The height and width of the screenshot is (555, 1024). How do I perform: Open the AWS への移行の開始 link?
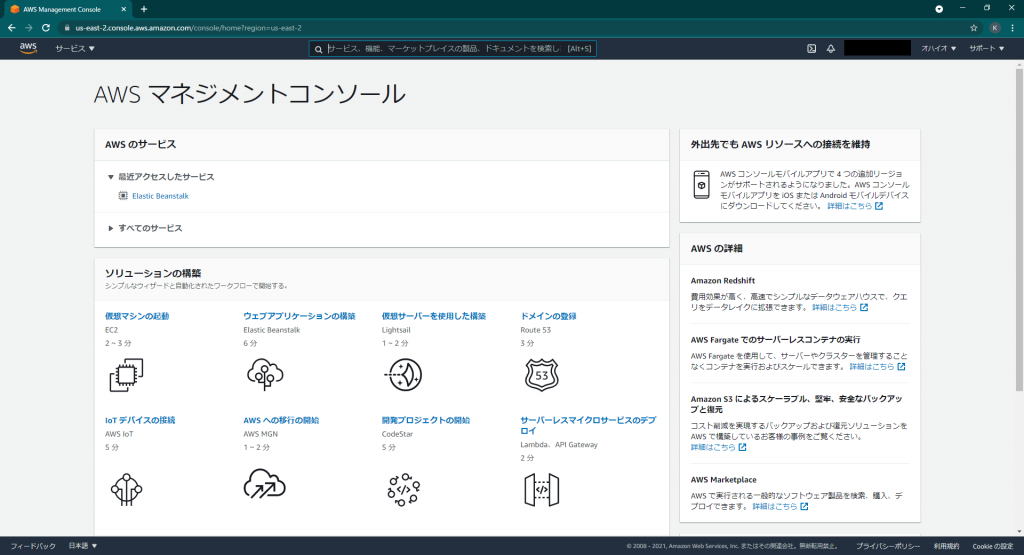click(281, 420)
